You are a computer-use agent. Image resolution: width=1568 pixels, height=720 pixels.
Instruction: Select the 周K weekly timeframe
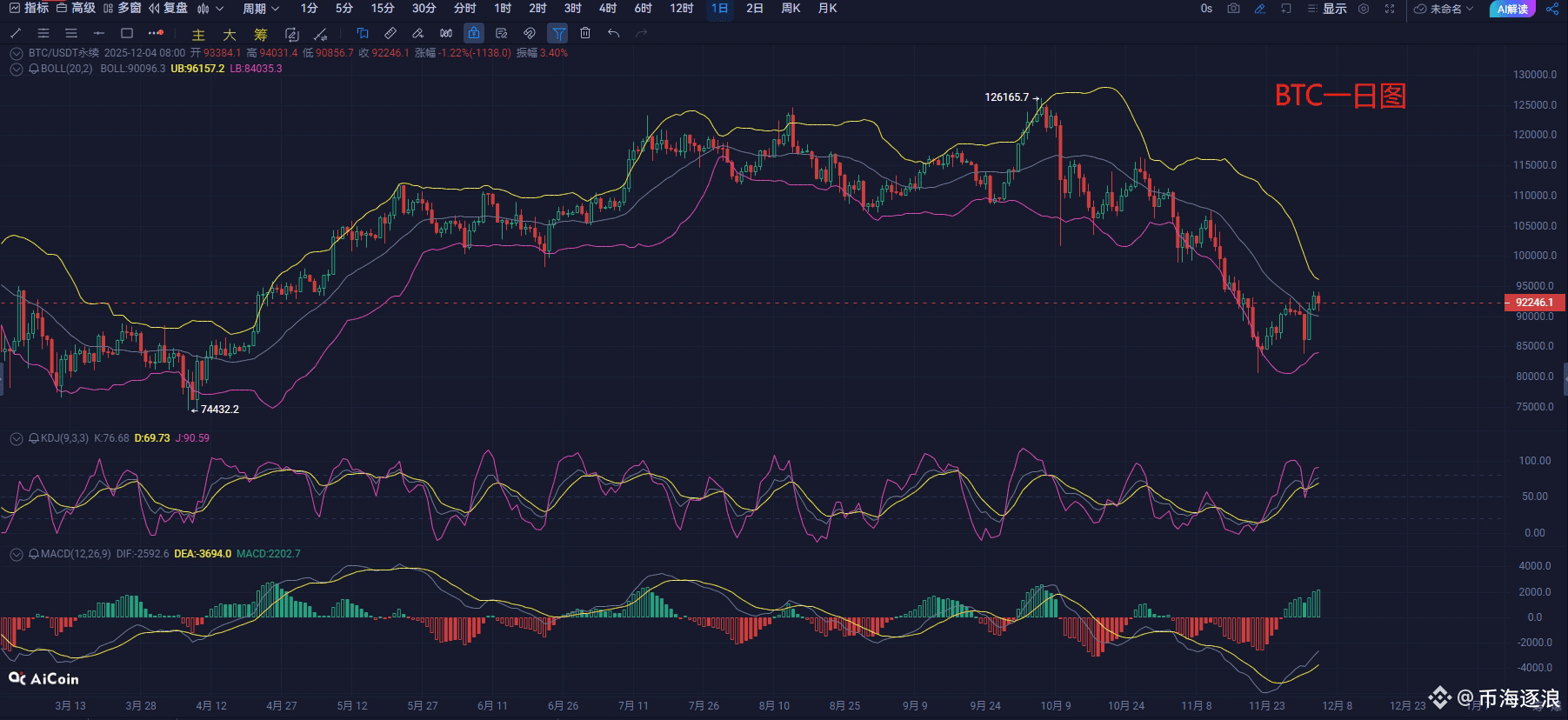coord(791,9)
